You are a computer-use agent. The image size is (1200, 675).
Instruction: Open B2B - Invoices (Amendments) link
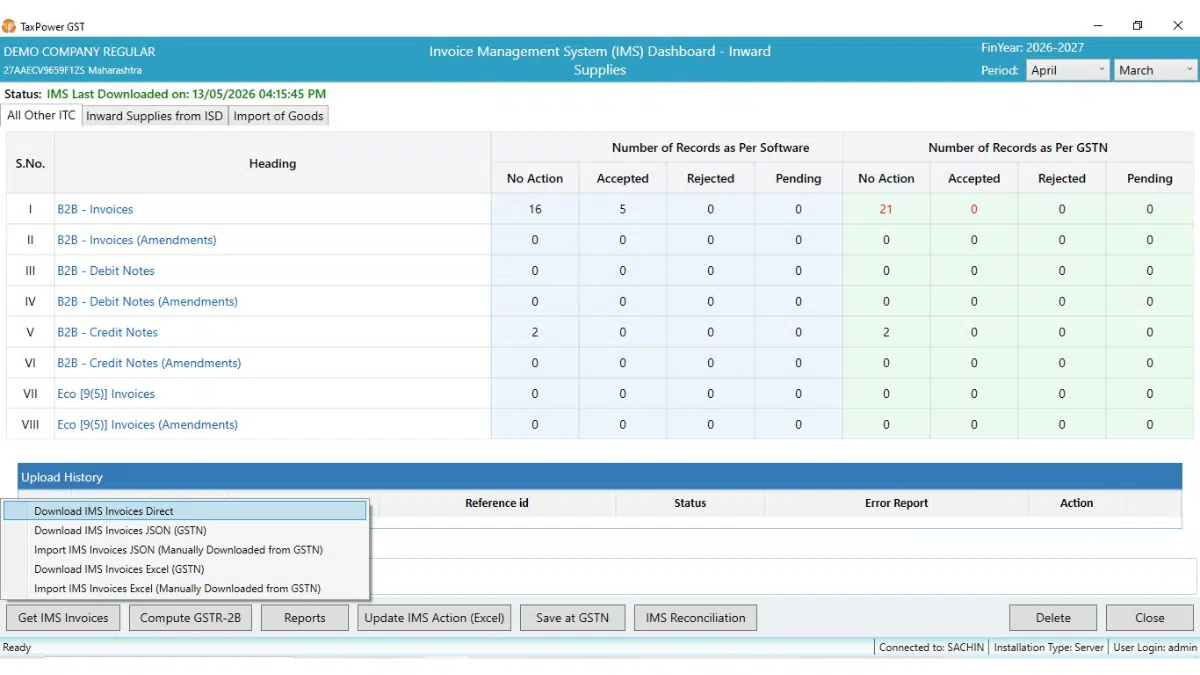(136, 240)
